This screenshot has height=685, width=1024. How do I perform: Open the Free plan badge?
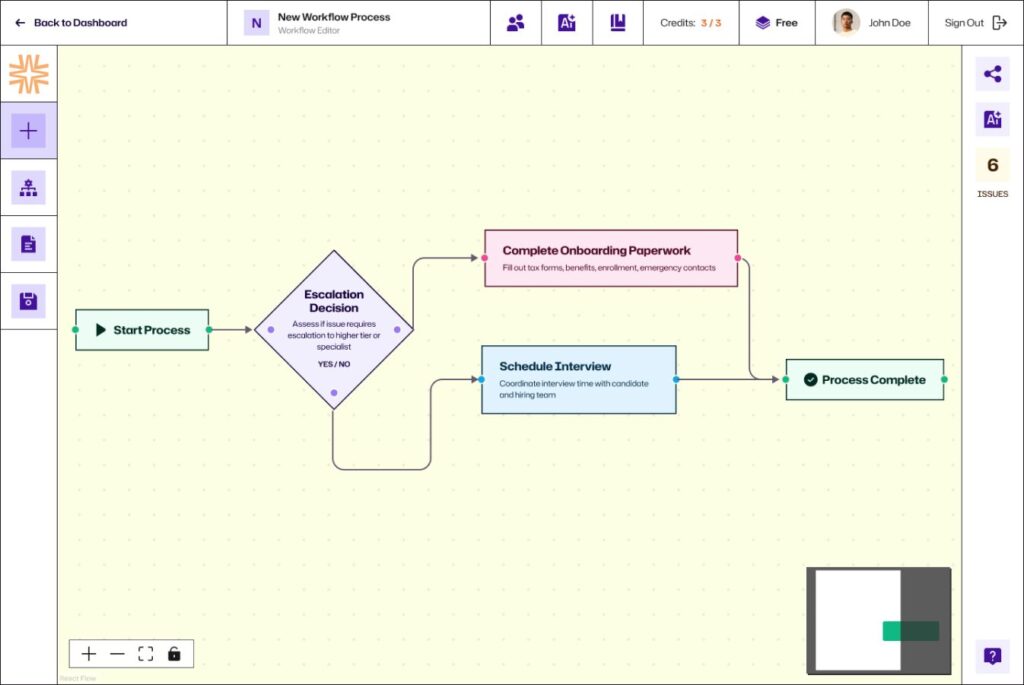tap(777, 23)
